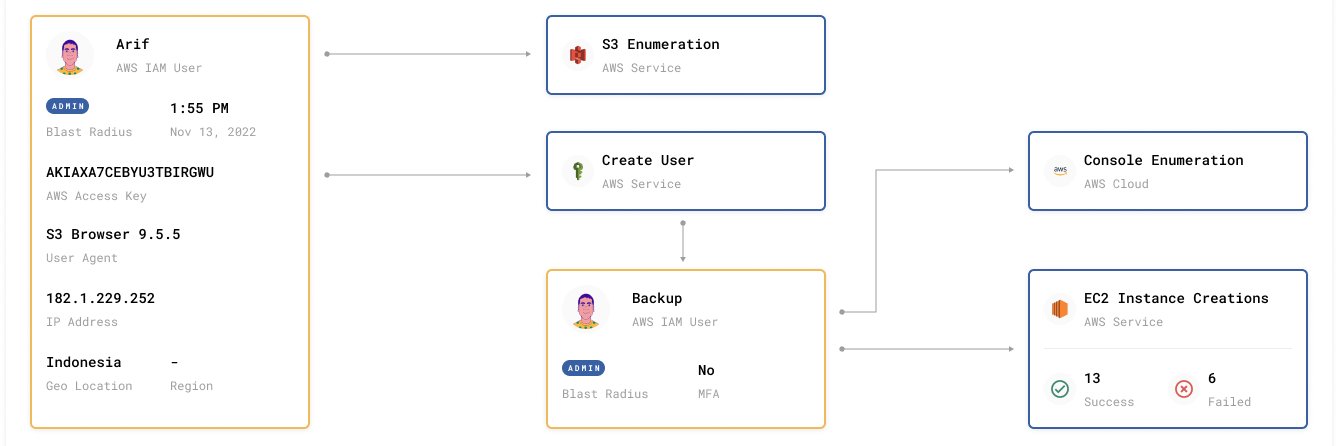
Task: Click the S3 Browser 9.5.5 user agent
Action: (x=113, y=234)
